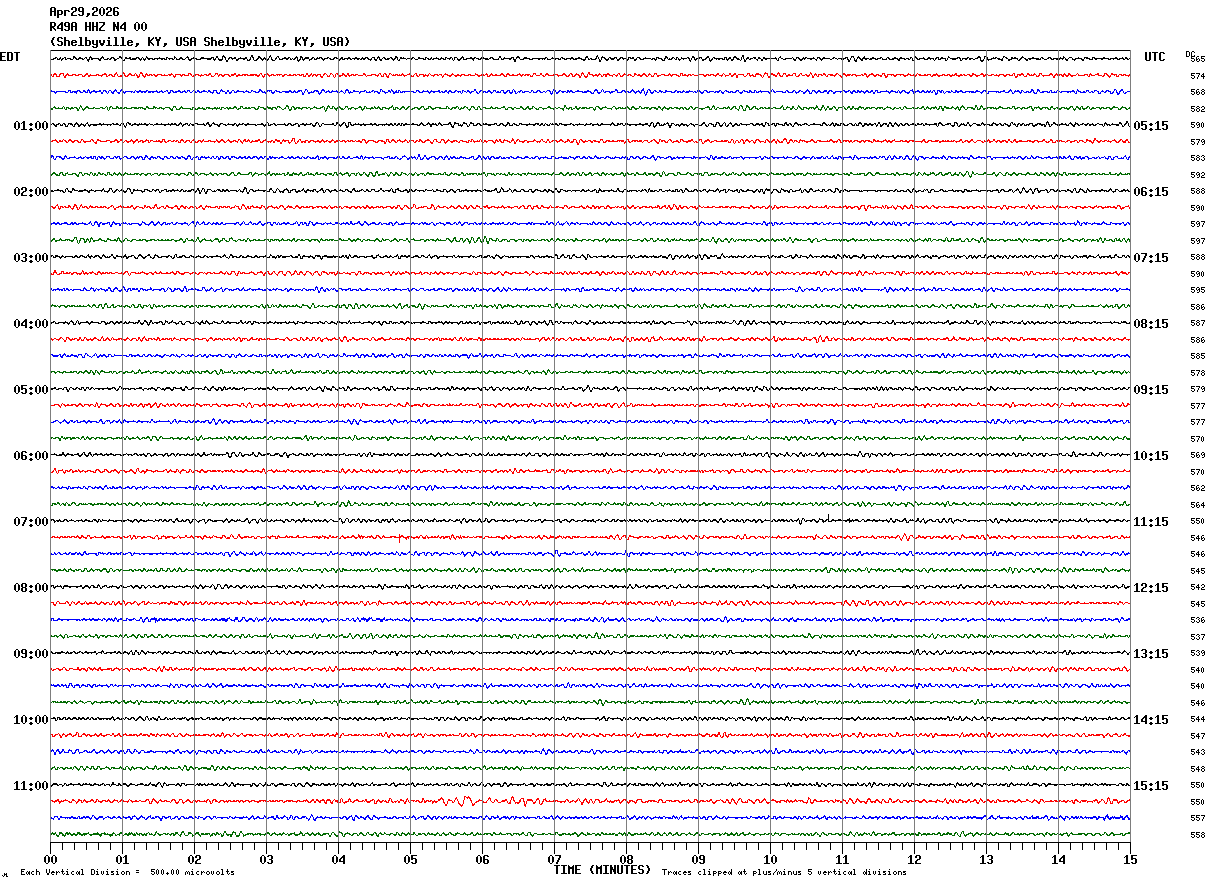Screen dimensions: 1210x886
Task: Click the 11:15 UTC time label
Action: point(1150,522)
